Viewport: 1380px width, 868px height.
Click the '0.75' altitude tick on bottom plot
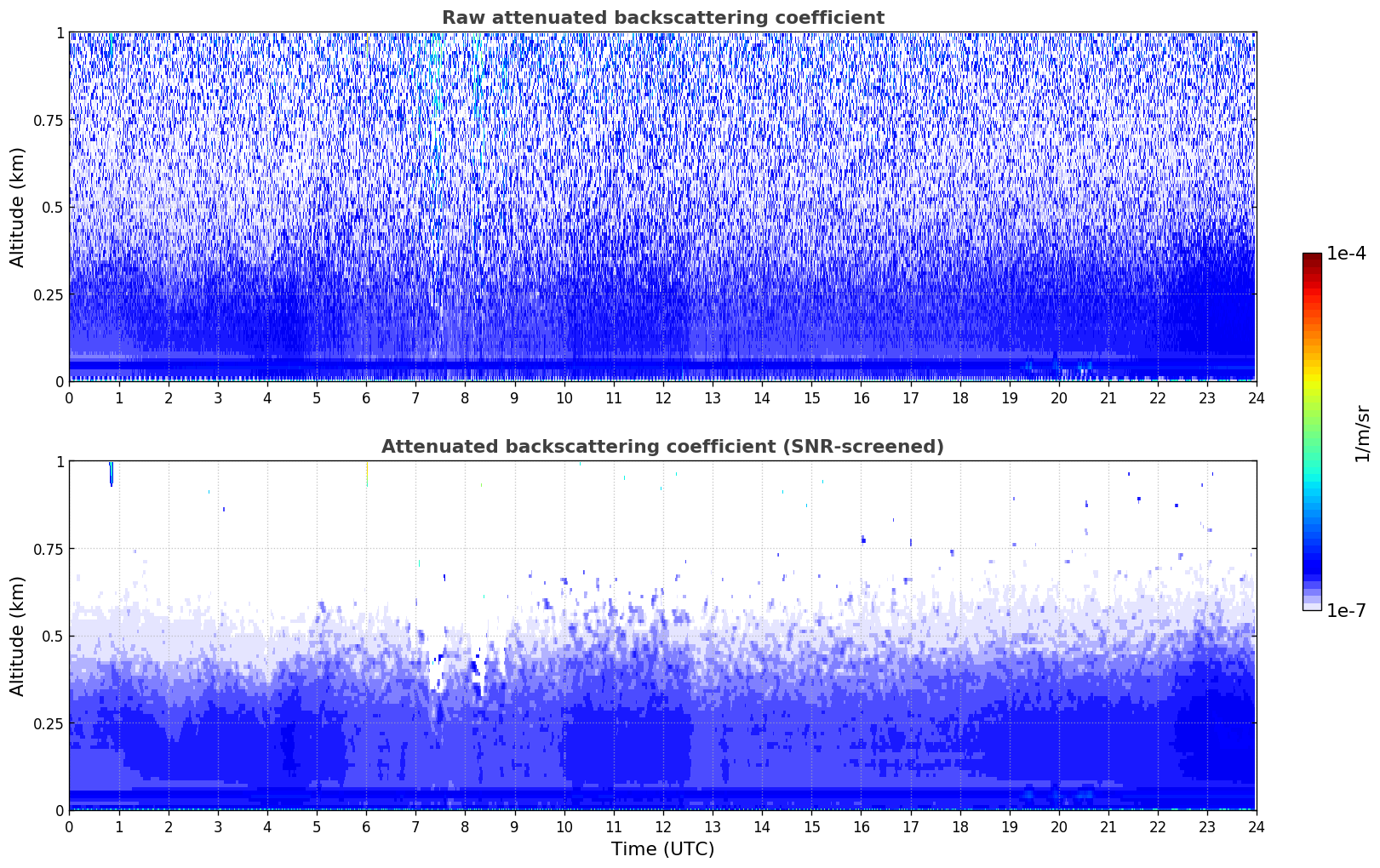[49, 550]
